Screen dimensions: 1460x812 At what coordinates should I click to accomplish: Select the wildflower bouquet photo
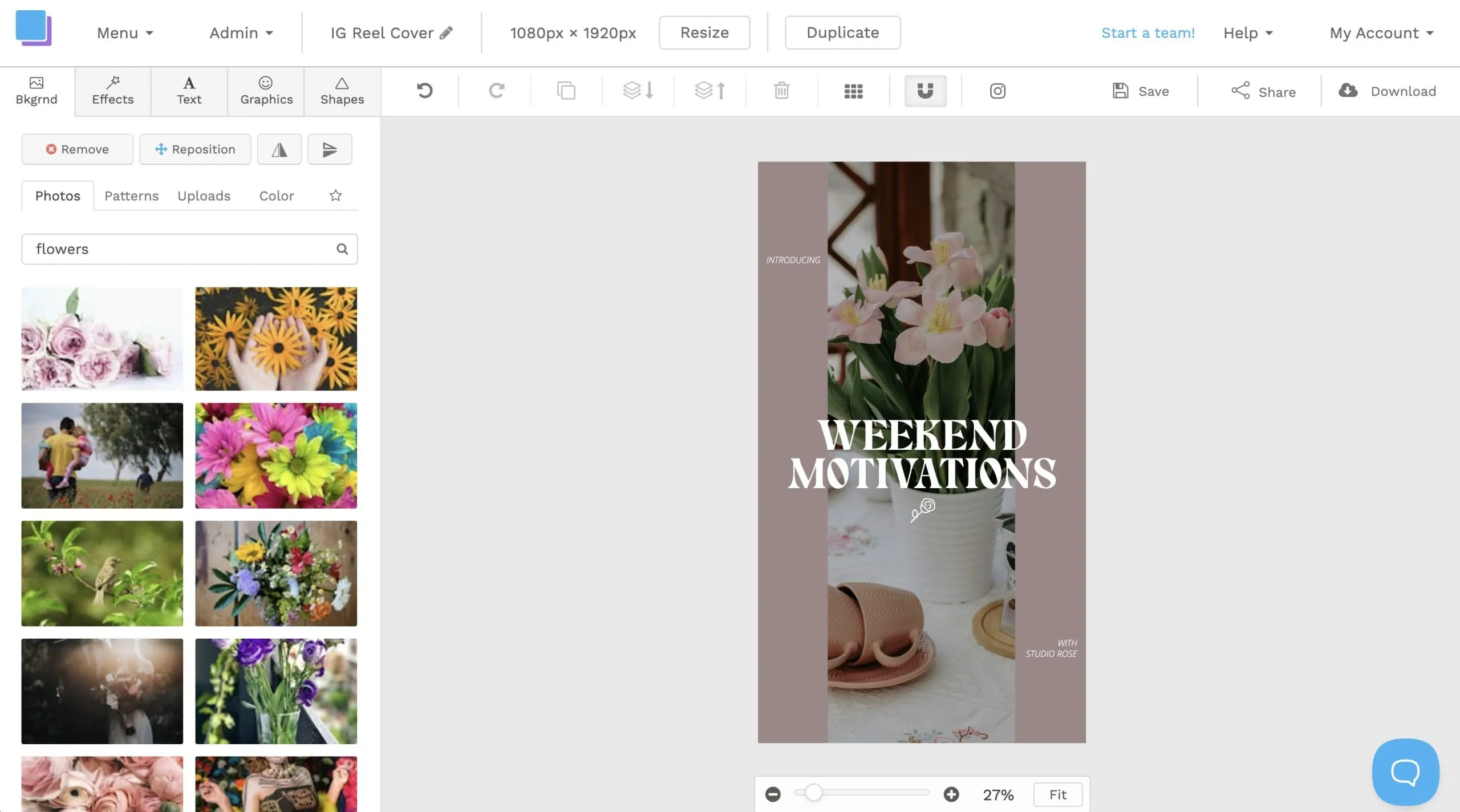(276, 573)
